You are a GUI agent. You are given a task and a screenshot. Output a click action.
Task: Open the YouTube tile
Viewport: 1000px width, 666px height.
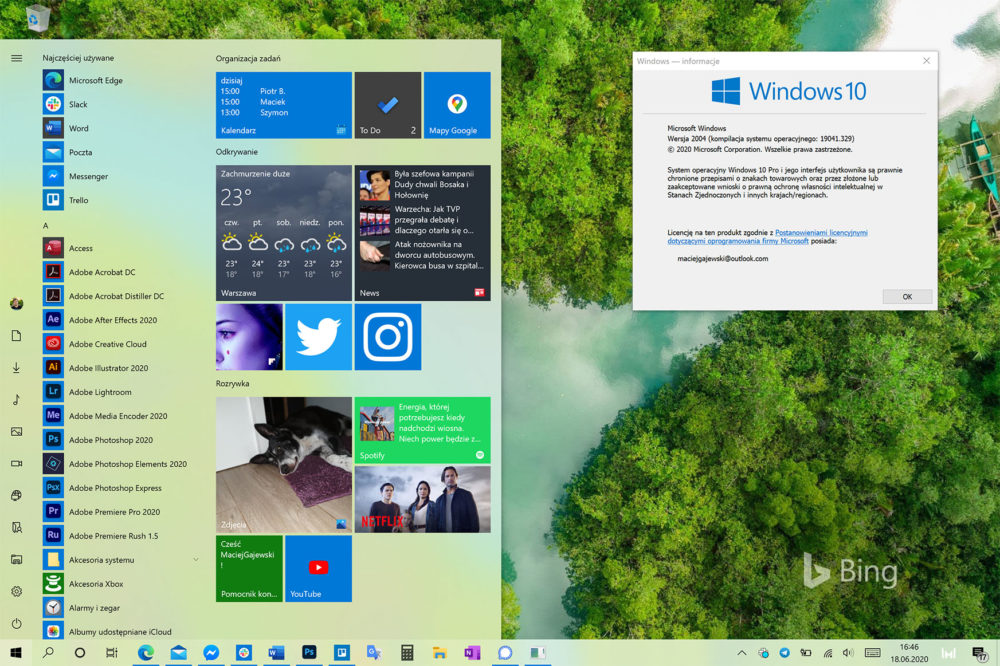tap(318, 568)
